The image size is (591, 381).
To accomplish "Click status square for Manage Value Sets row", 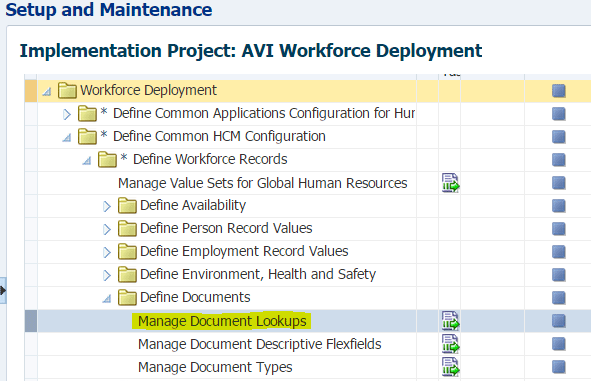I will click(x=559, y=183).
